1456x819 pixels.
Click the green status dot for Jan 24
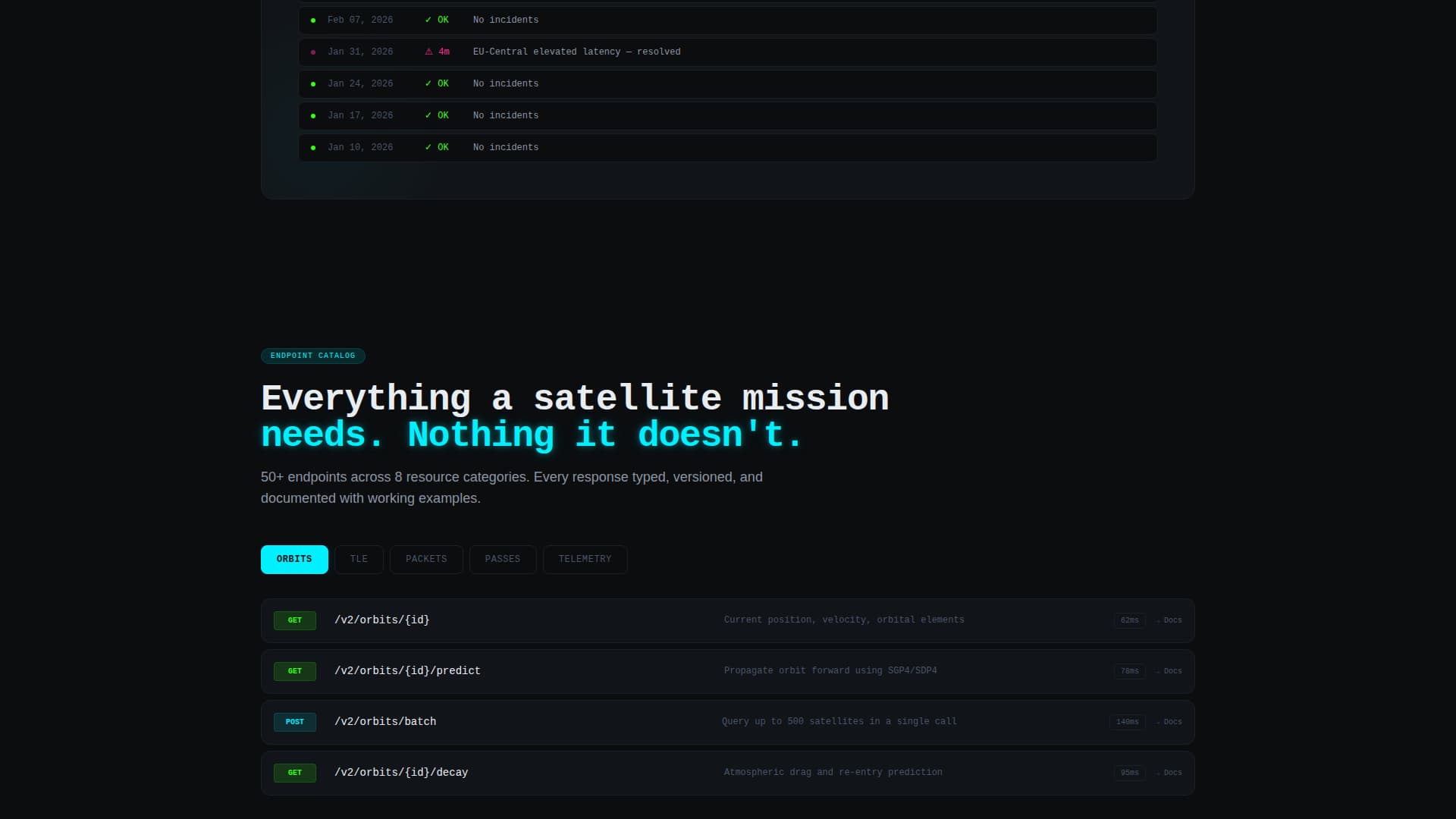[313, 84]
